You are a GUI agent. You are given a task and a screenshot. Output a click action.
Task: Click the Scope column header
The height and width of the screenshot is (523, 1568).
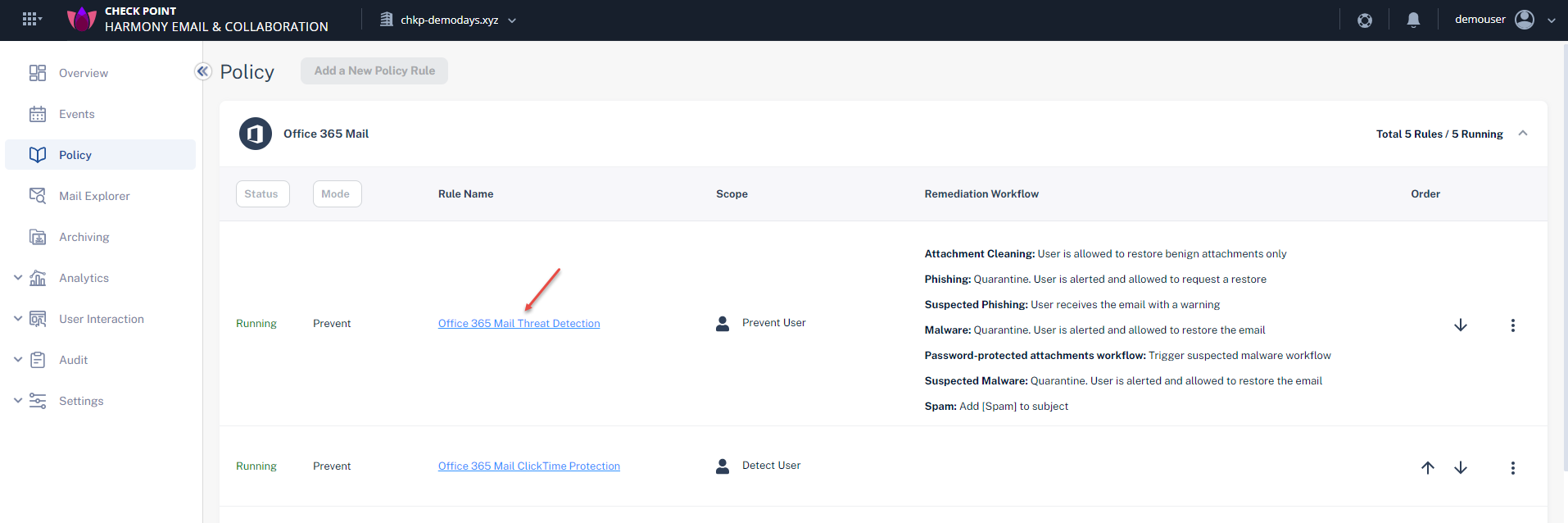(732, 194)
